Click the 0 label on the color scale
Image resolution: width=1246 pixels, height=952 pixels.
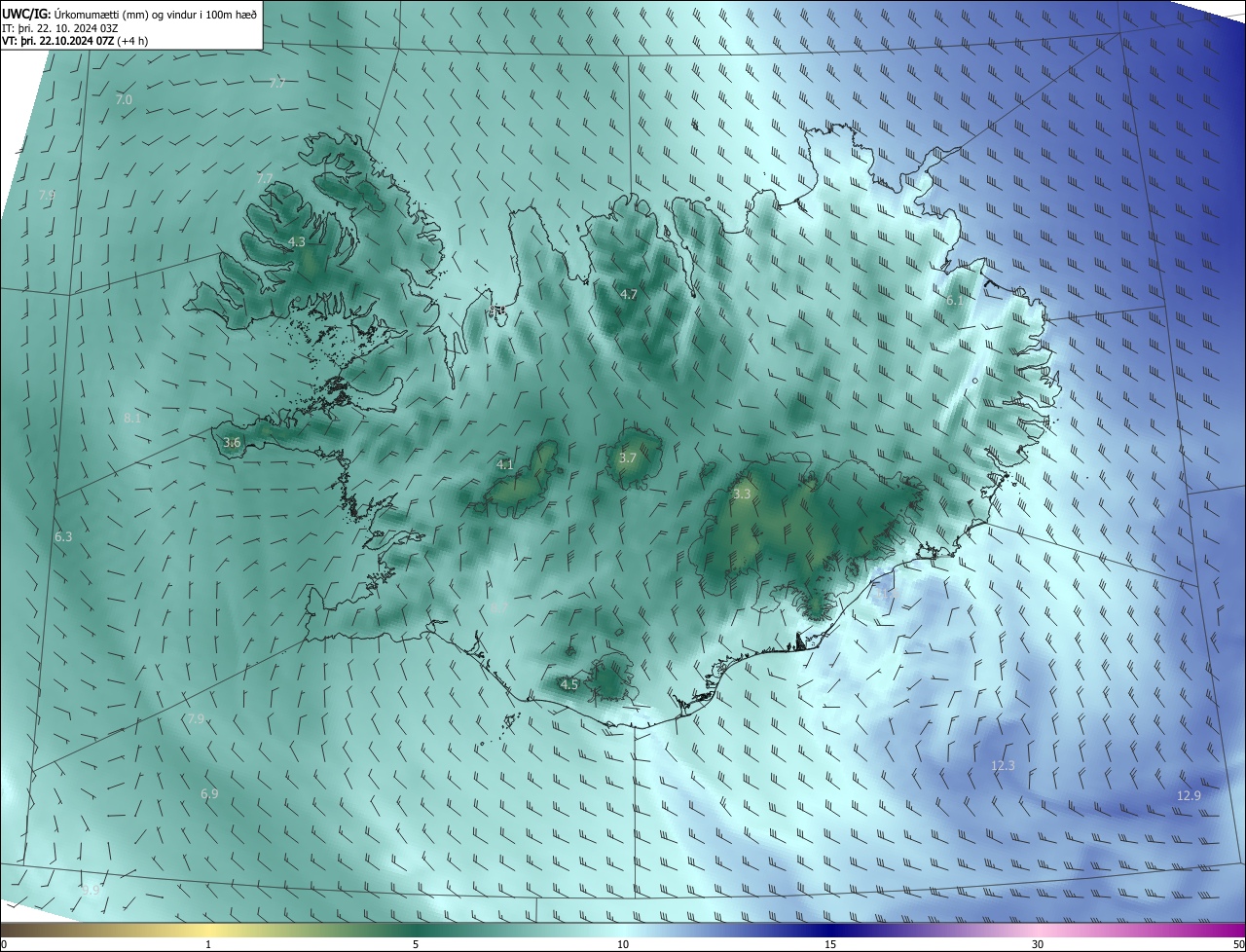coord(4,944)
